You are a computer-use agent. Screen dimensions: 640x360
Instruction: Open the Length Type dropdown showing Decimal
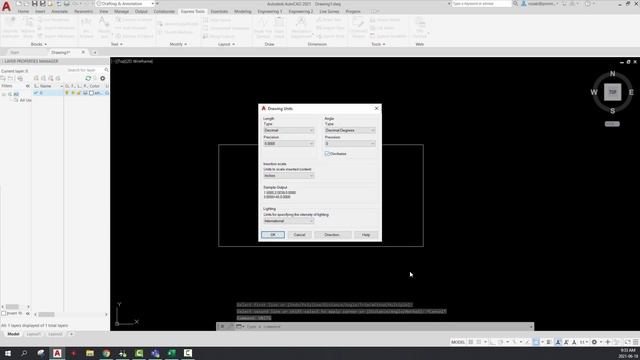(x=289, y=130)
